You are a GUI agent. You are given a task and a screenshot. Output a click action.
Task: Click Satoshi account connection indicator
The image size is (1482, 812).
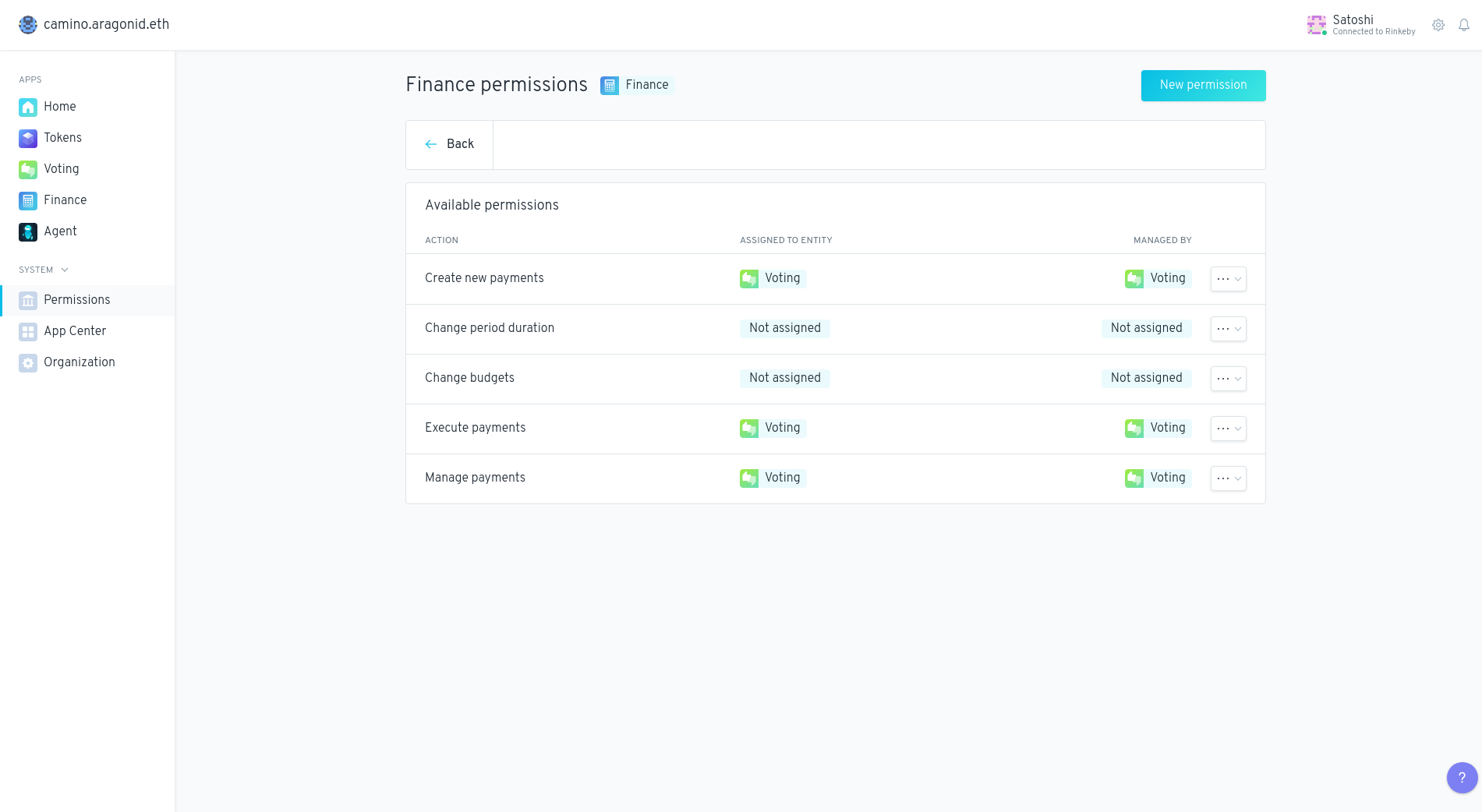pos(1360,25)
